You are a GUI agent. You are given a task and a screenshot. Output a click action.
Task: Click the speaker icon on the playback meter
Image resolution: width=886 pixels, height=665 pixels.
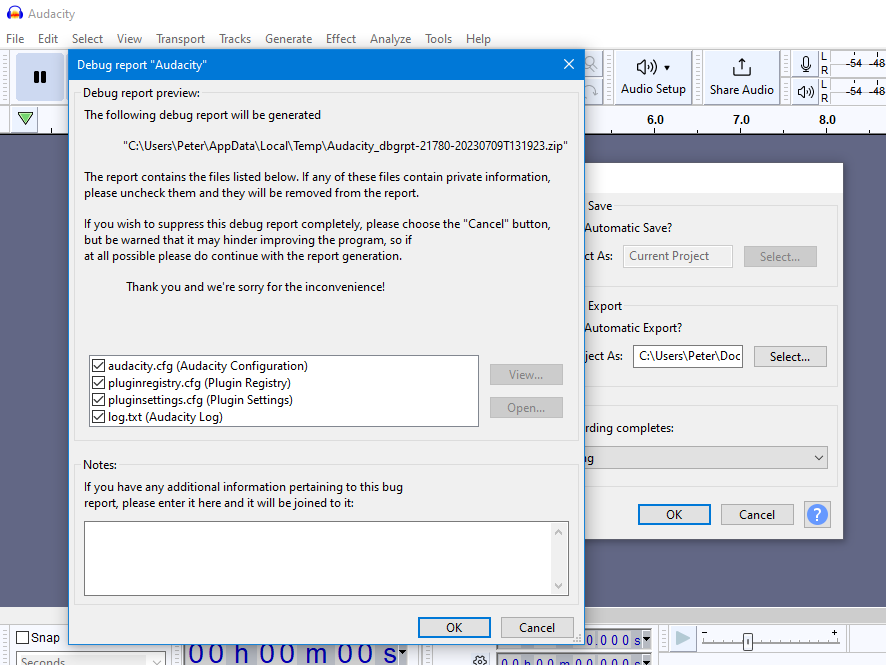click(805, 91)
